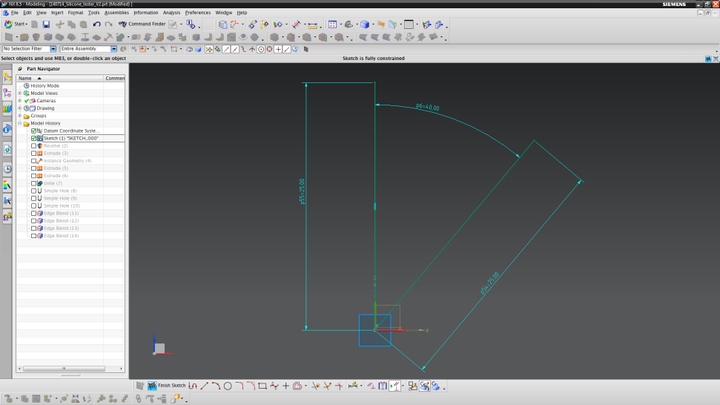This screenshot has height=405, width=720.
Task: Open the Insert menu
Action: (57, 12)
